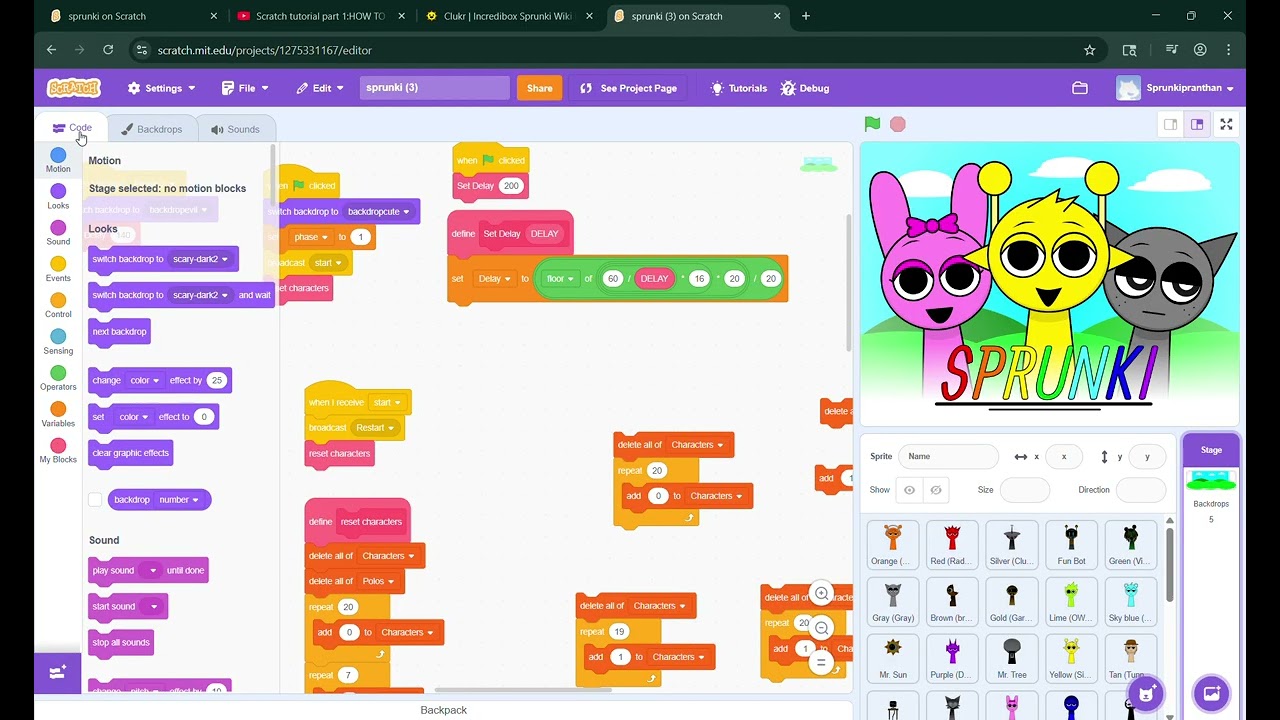Select the Mr. Sun sprite

tap(893, 659)
